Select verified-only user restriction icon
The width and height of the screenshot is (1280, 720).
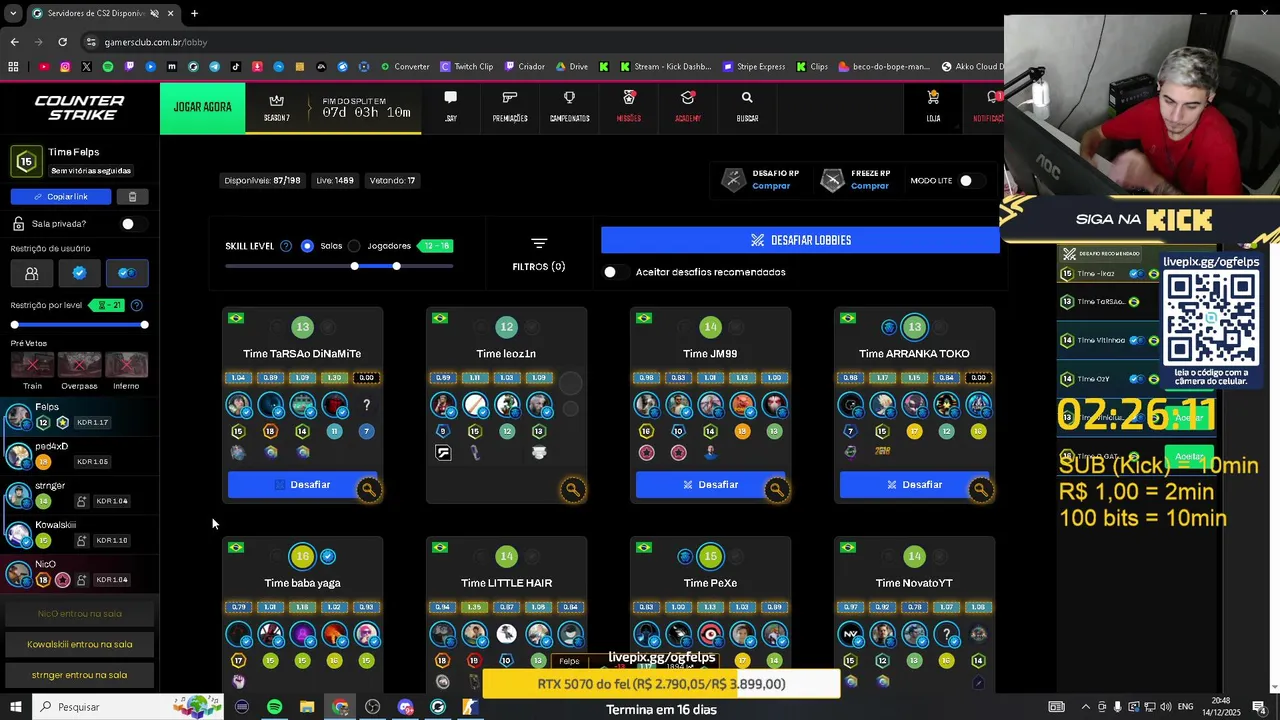point(79,273)
